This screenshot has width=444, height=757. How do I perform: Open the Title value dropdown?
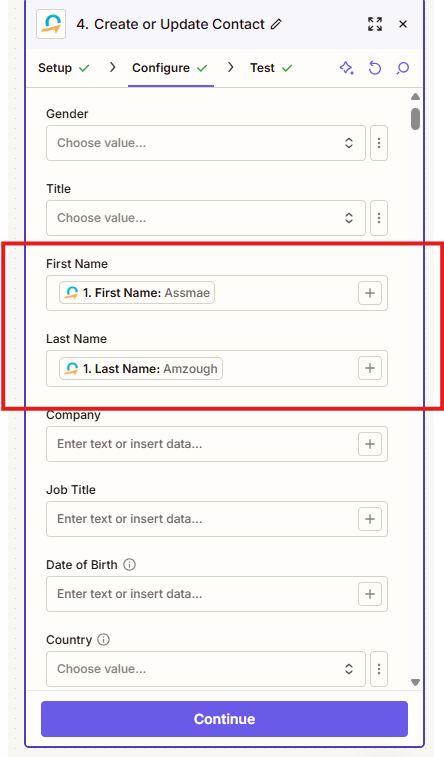[x=206, y=218]
